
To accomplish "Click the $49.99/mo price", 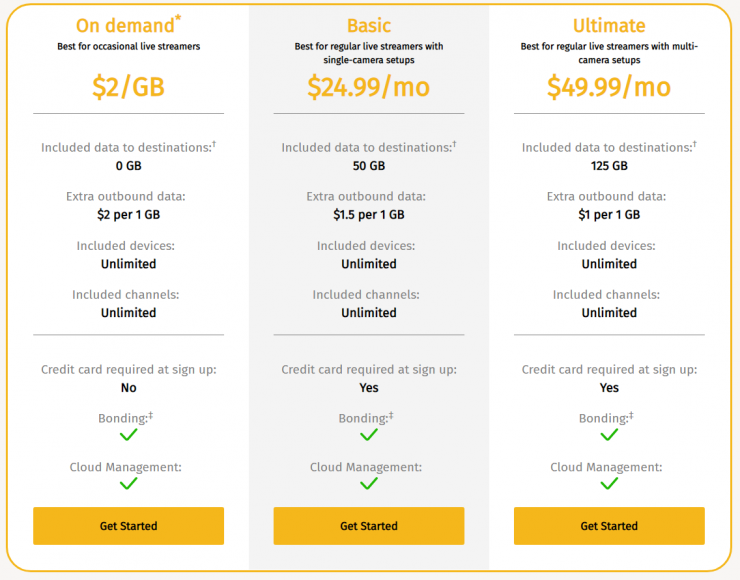I will point(609,87).
